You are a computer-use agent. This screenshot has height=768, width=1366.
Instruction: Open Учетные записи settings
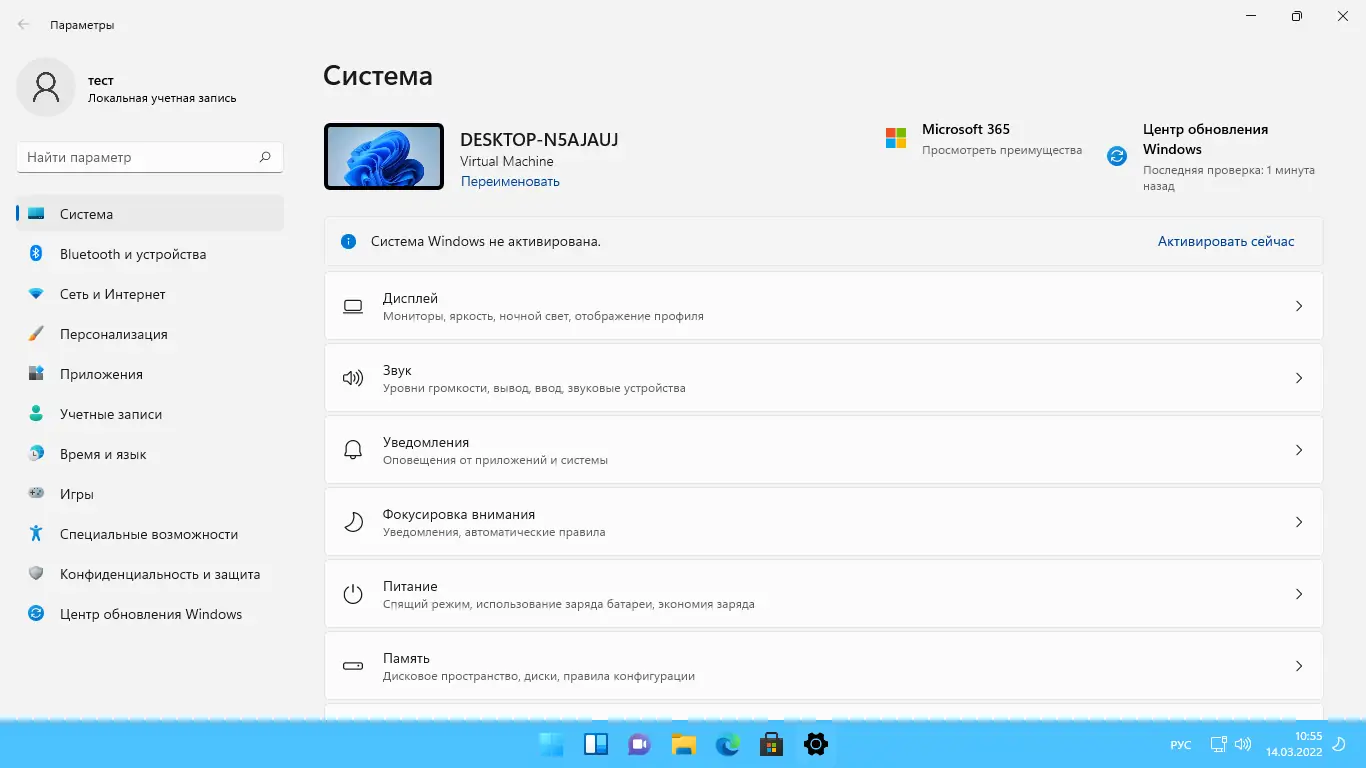pyautogui.click(x=112, y=414)
